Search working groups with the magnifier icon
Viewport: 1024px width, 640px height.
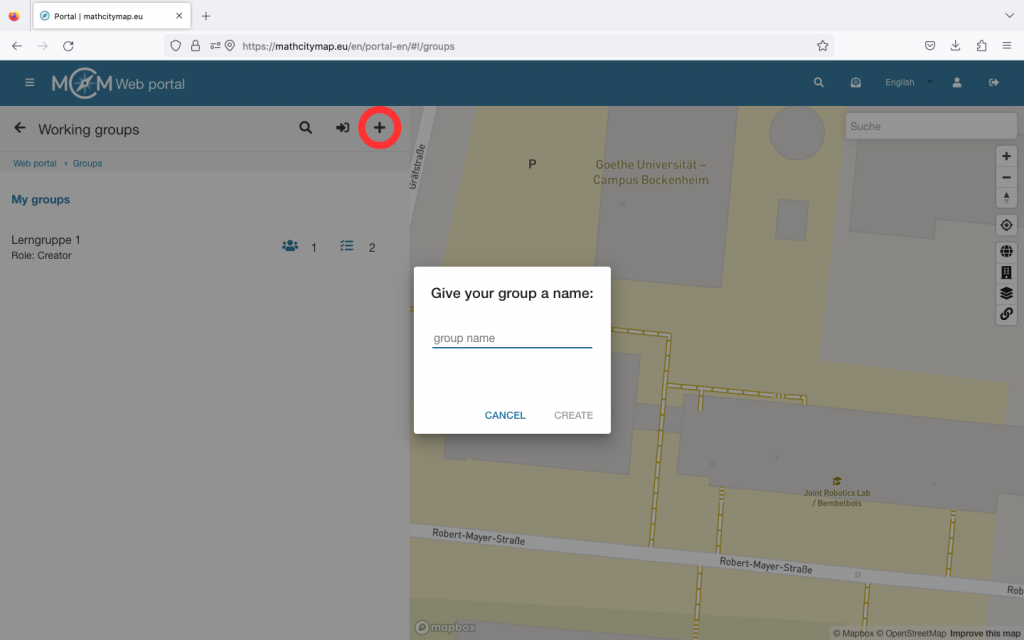[x=306, y=128]
